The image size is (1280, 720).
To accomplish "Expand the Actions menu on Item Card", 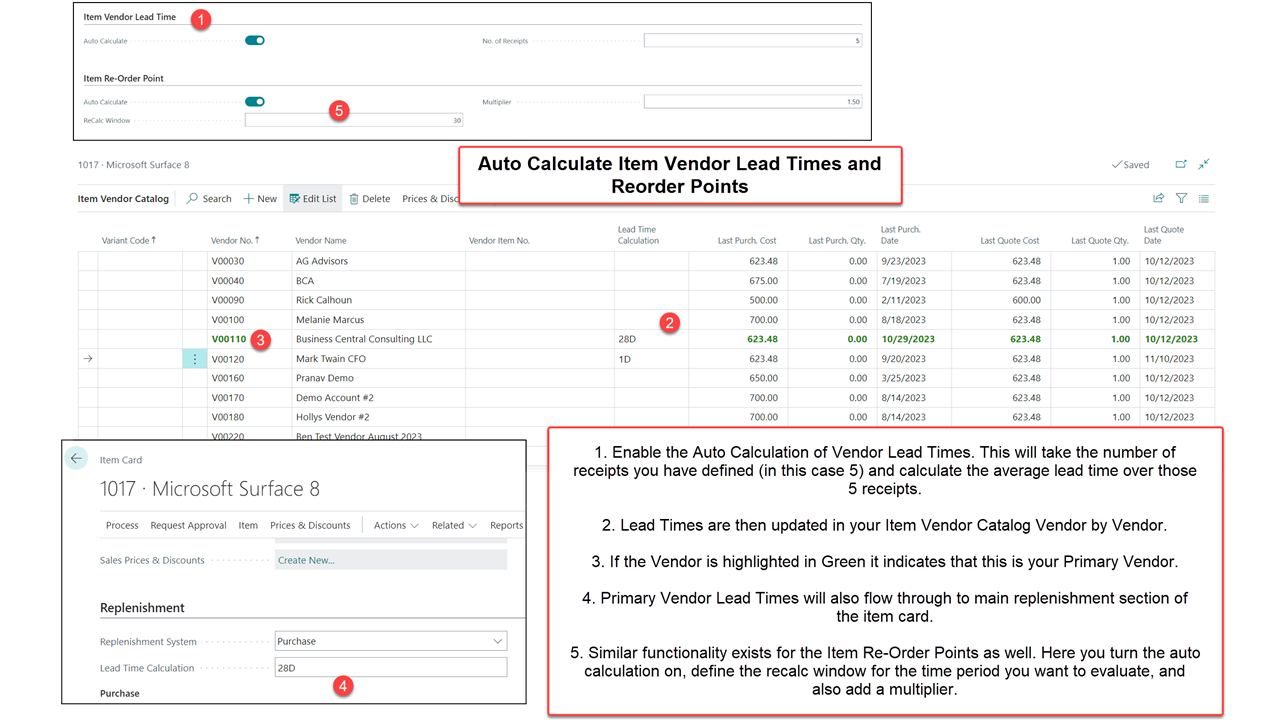I will pyautogui.click(x=396, y=525).
